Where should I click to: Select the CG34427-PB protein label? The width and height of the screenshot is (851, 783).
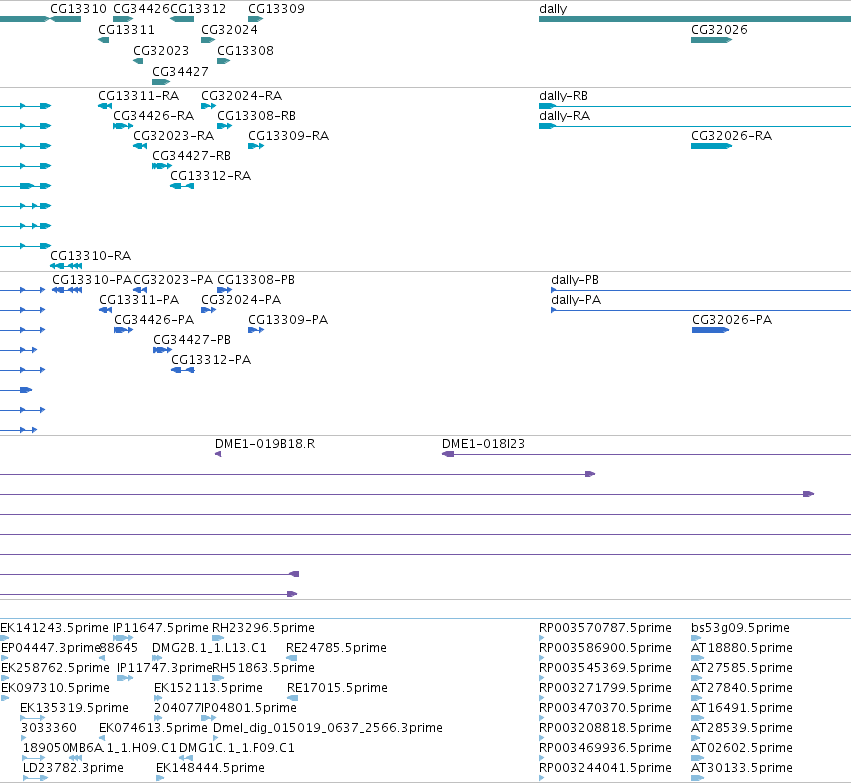pos(192,340)
